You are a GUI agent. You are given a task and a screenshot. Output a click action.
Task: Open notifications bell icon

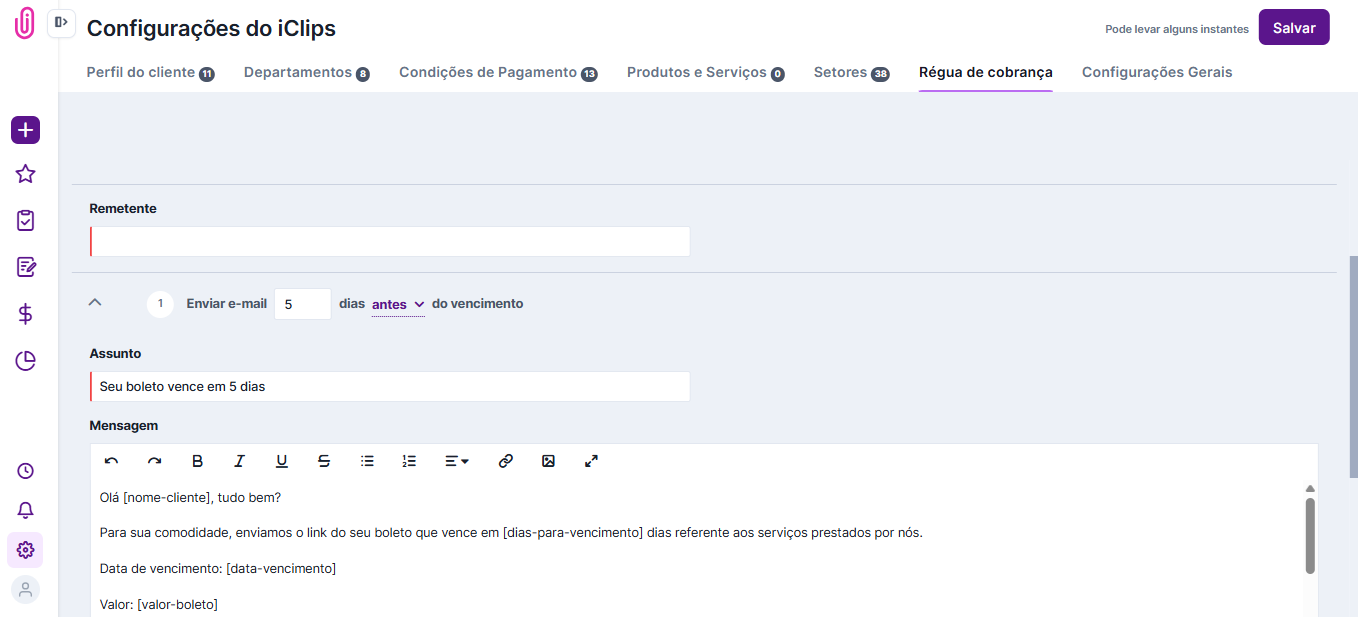click(26, 510)
